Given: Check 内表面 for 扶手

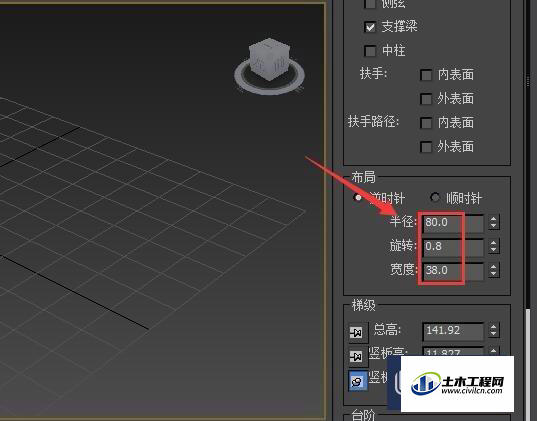Looking at the screenshot, I should click(x=426, y=75).
